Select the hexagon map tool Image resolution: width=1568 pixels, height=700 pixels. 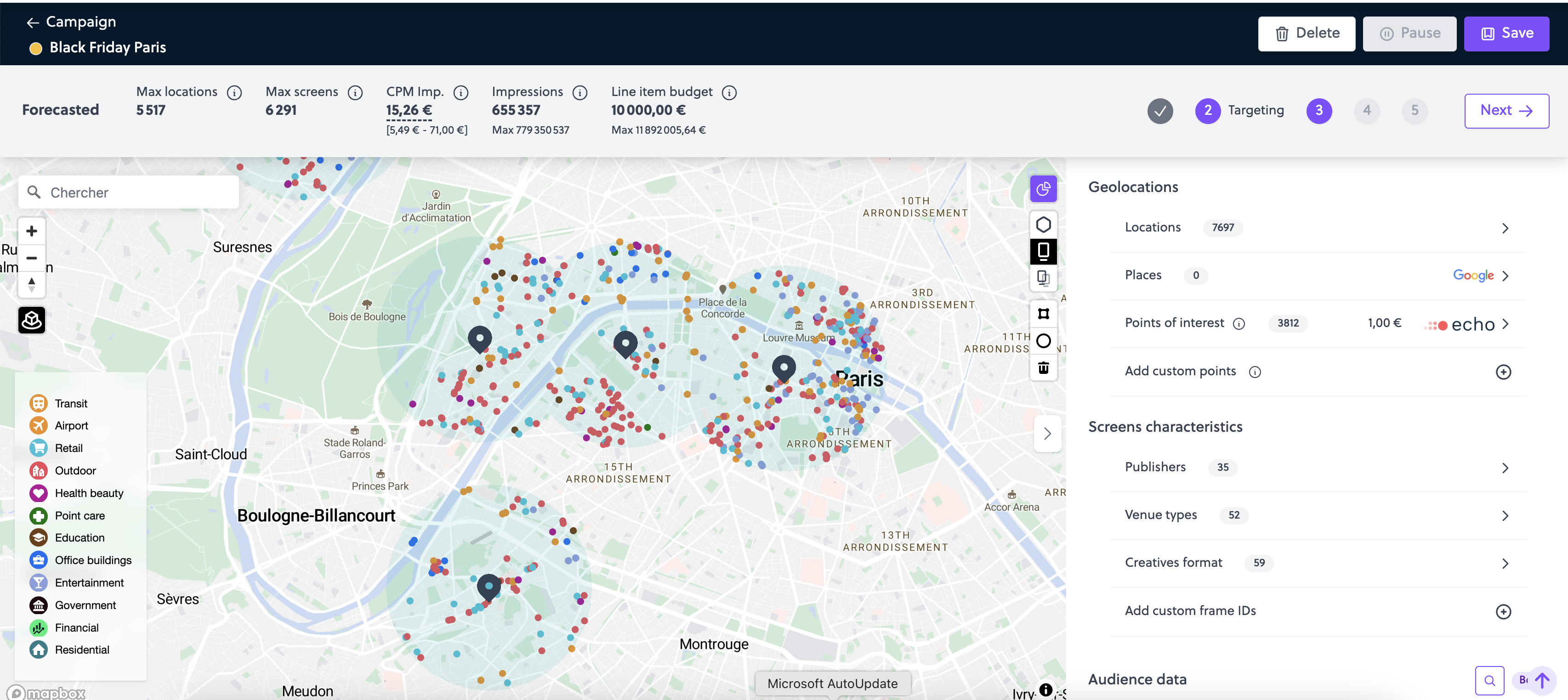click(1043, 225)
